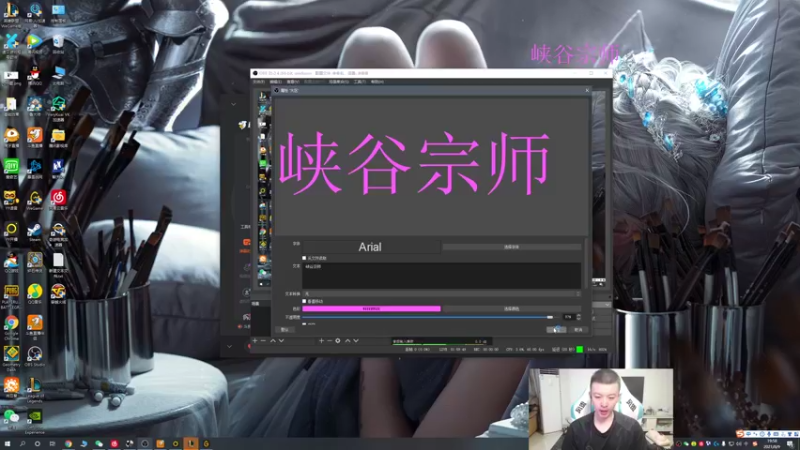Open View menu in OBS menu bar
The image size is (800, 450).
coord(292,82)
